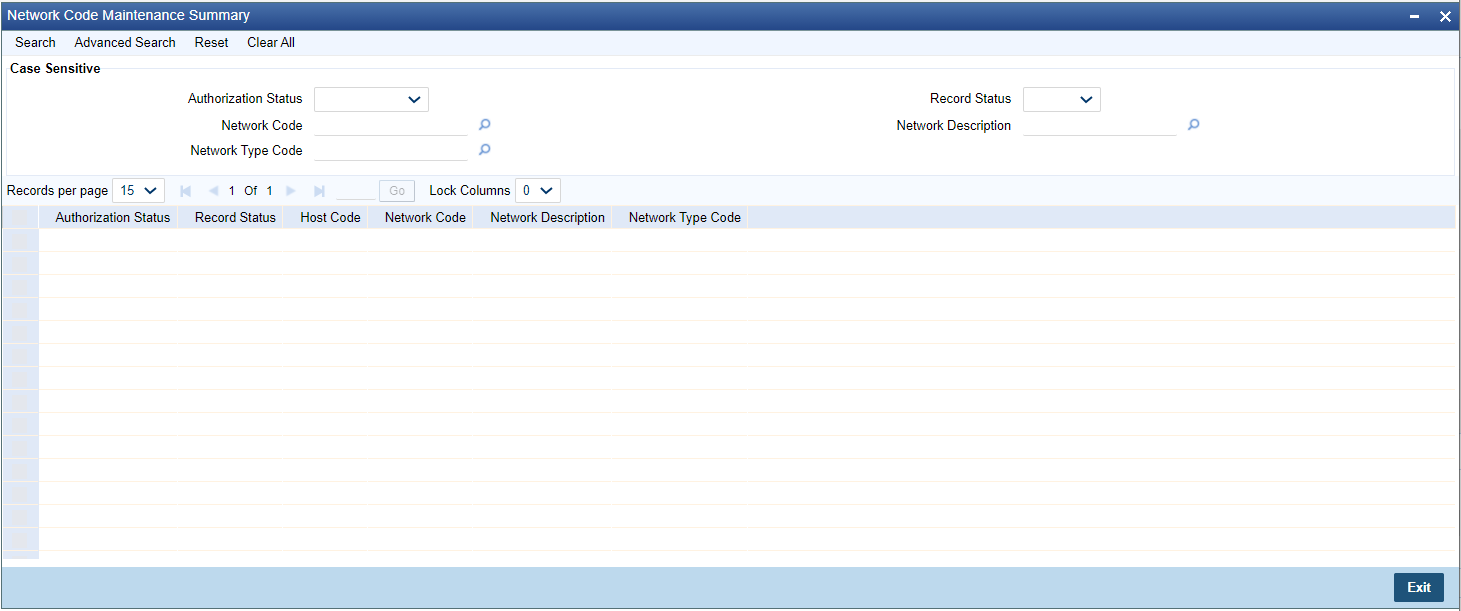Click the page number field beside Go
This screenshot has width=1461, height=611.
point(356,190)
